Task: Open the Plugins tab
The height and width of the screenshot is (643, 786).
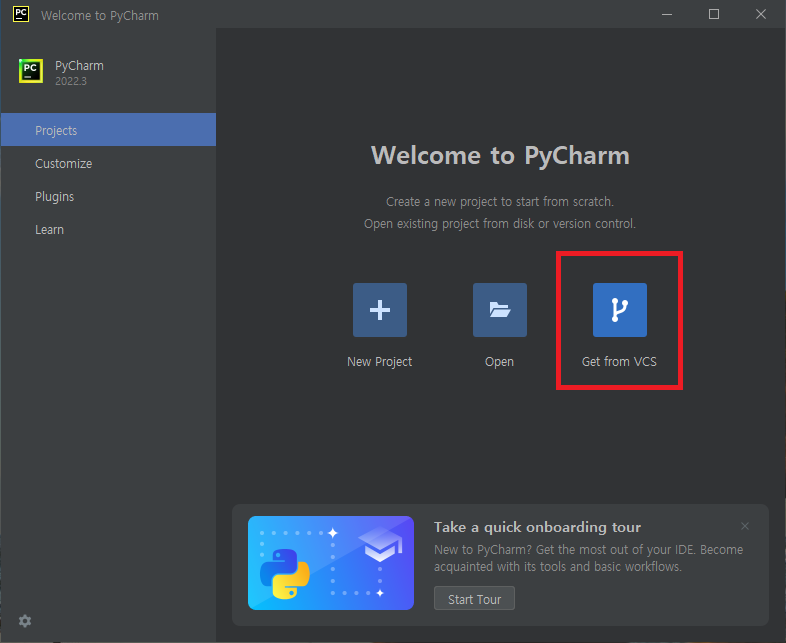Action: point(108,196)
